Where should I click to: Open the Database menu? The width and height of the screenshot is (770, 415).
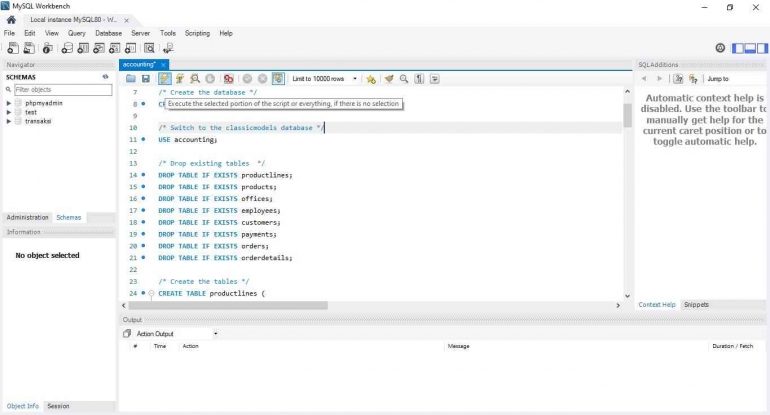tap(109, 33)
